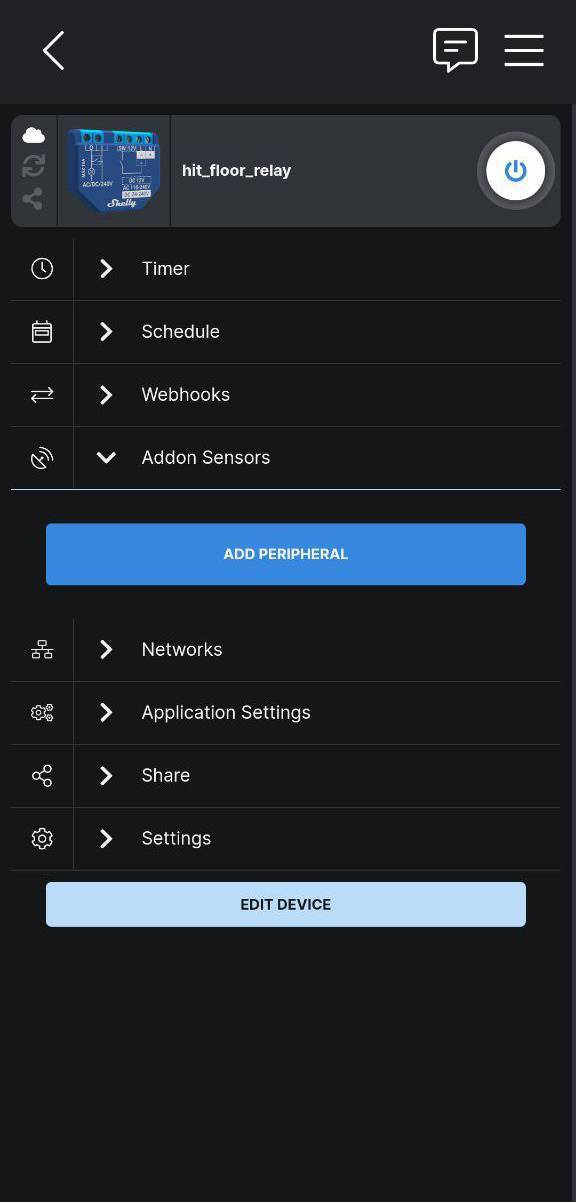
Task: Click the Settings gear icon
Action: 42,838
